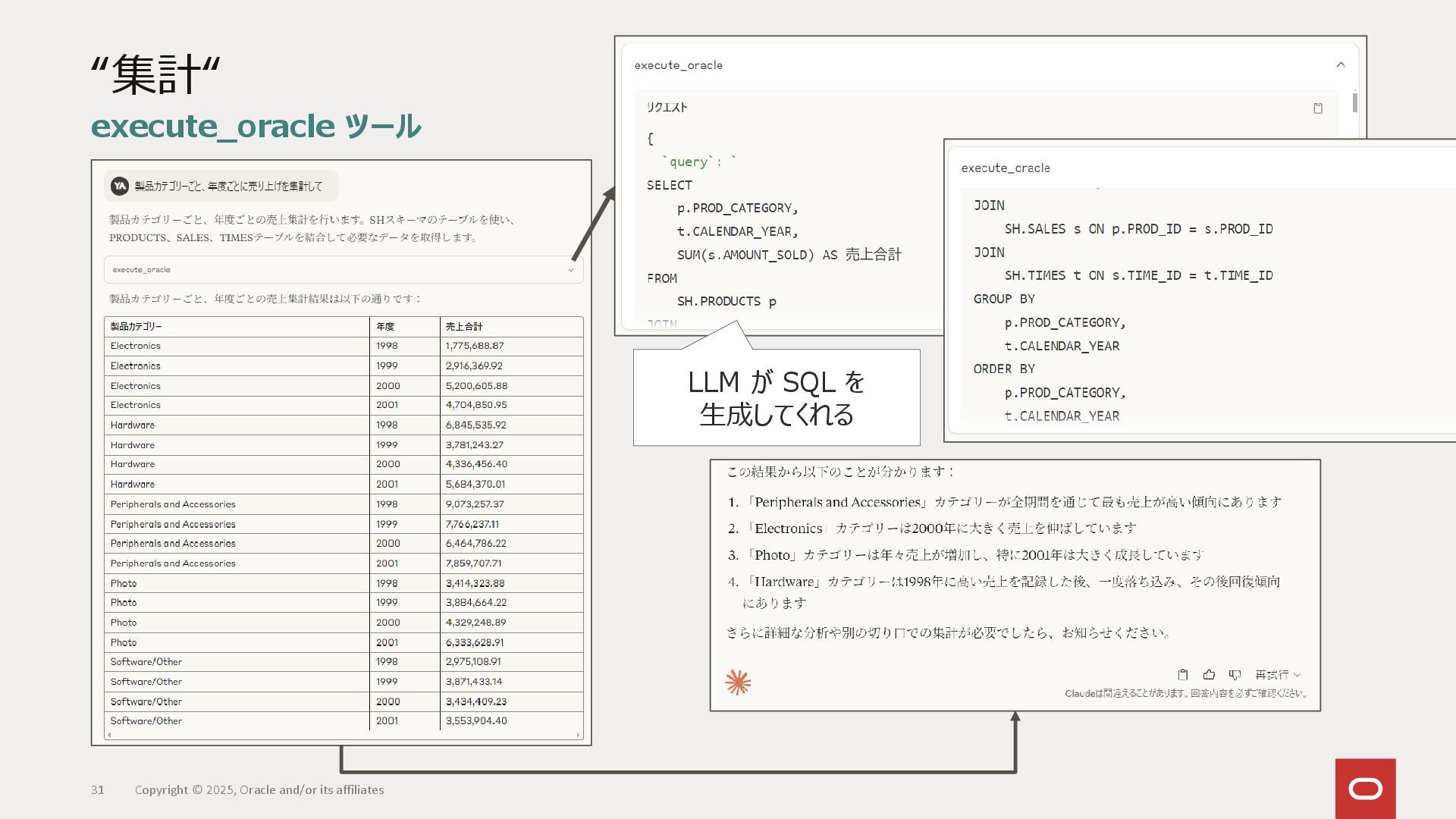Collapse the execute_oracle panel with chevron up

coord(1341,65)
